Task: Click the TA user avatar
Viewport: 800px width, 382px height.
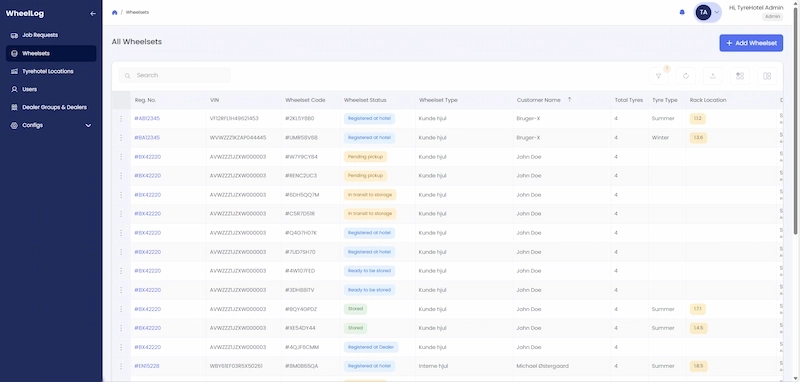Action: 703,12
